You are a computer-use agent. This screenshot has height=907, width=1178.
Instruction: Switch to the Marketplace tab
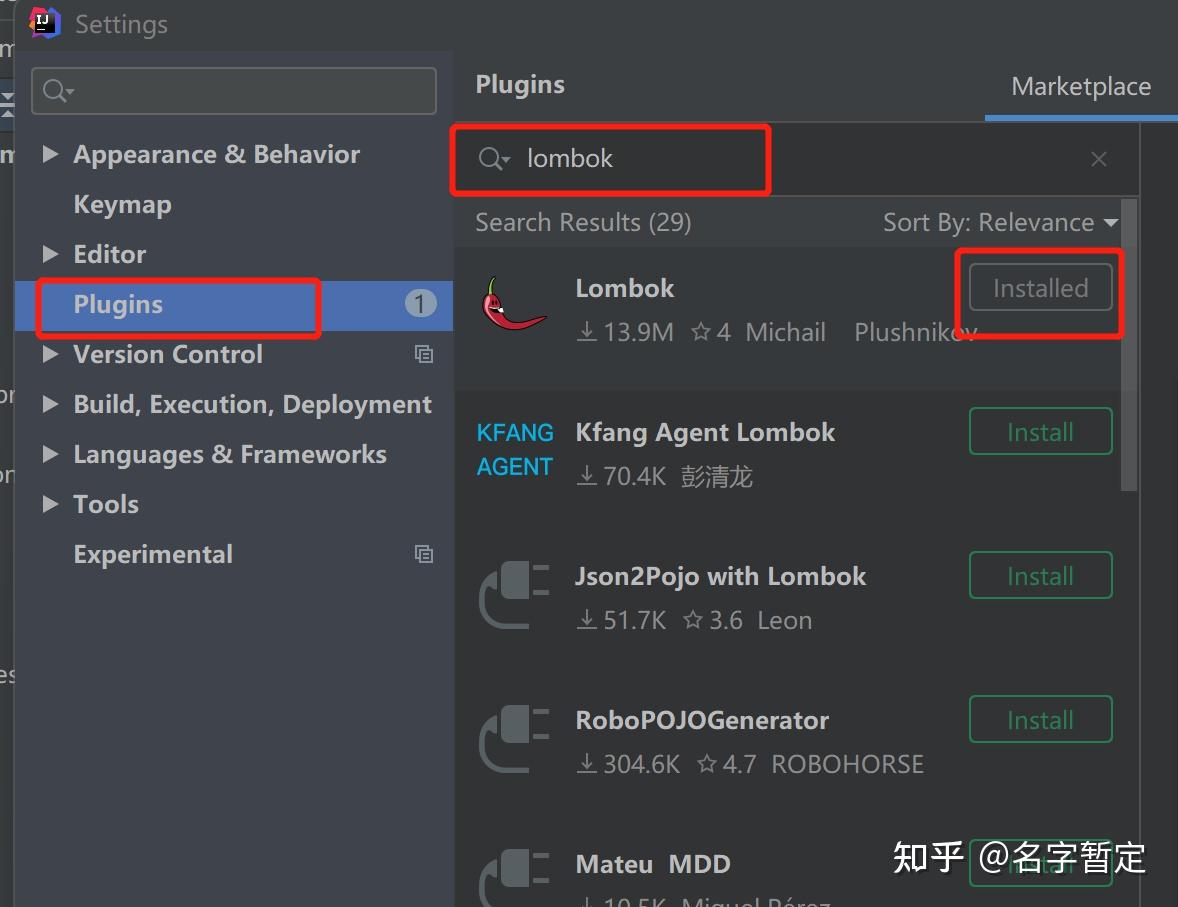click(1080, 86)
